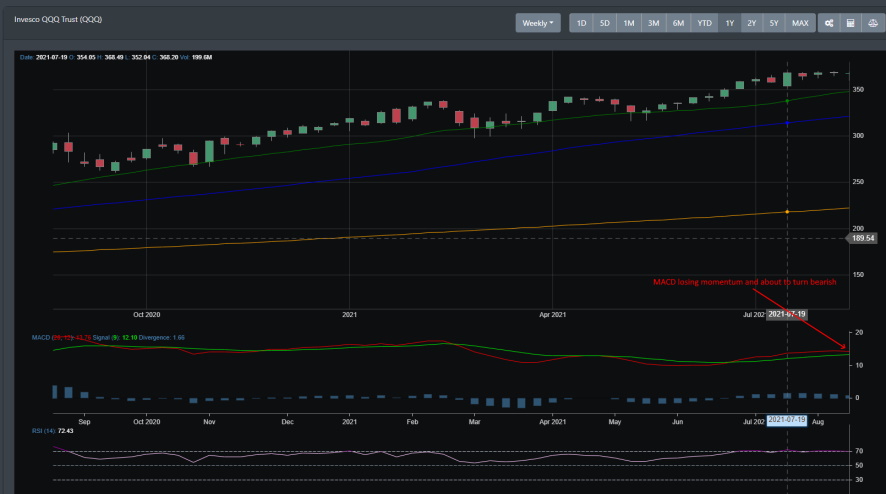Click the Invesco QQQ Trust title
886x494 pixels.
(58, 19)
